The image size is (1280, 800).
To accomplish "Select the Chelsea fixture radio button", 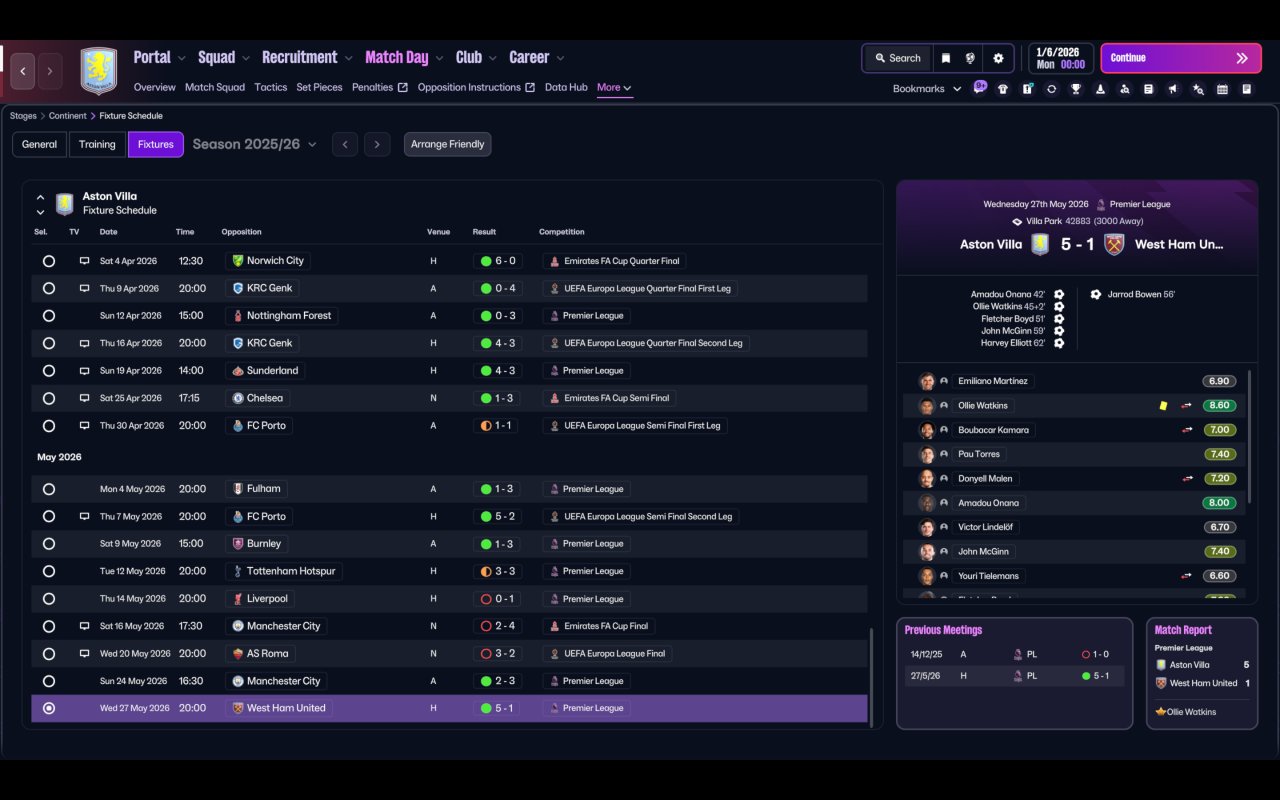I will (49, 398).
